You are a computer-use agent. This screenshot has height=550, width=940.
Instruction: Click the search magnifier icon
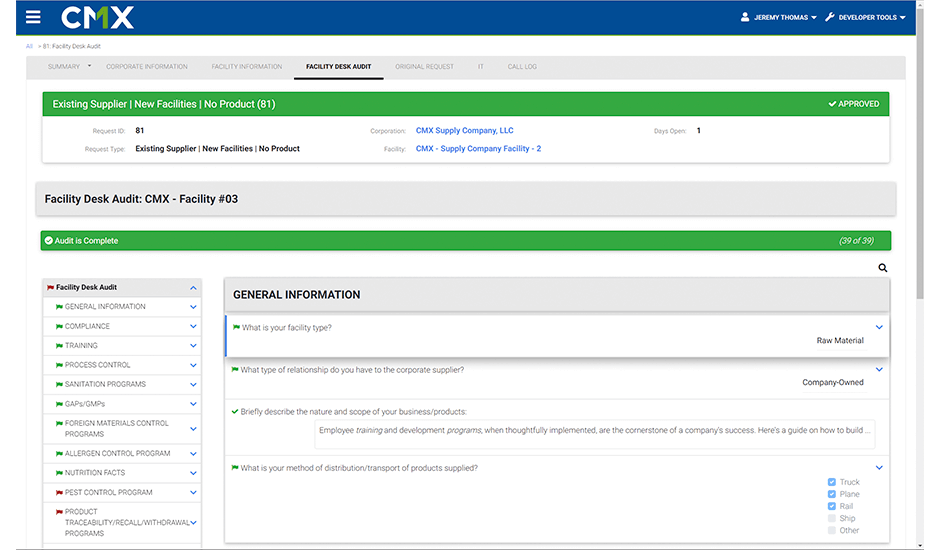click(x=882, y=268)
